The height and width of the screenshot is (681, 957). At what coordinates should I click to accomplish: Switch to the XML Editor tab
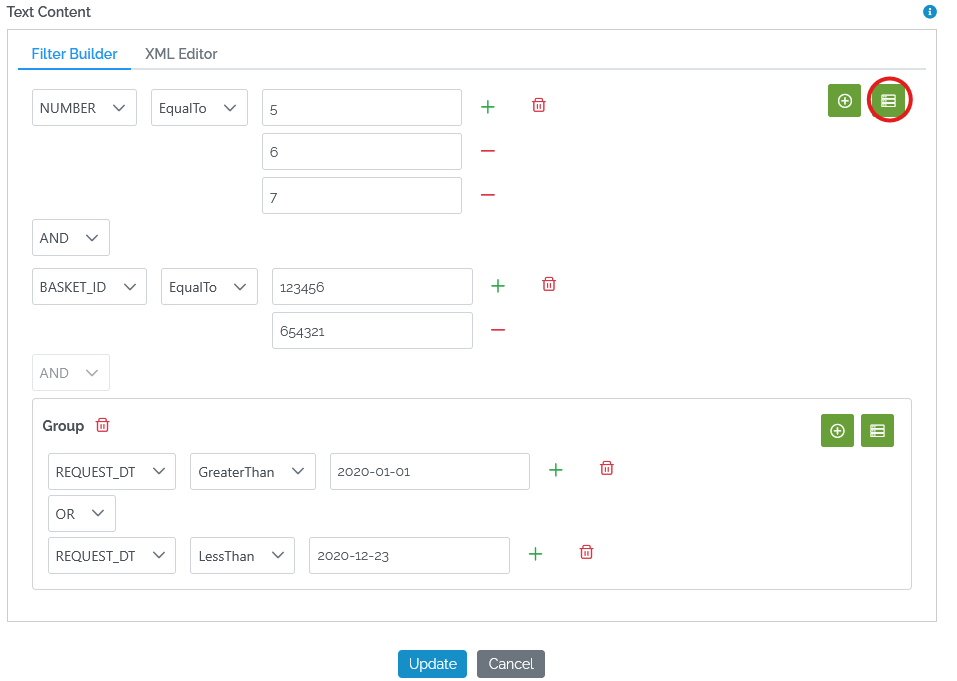[181, 54]
